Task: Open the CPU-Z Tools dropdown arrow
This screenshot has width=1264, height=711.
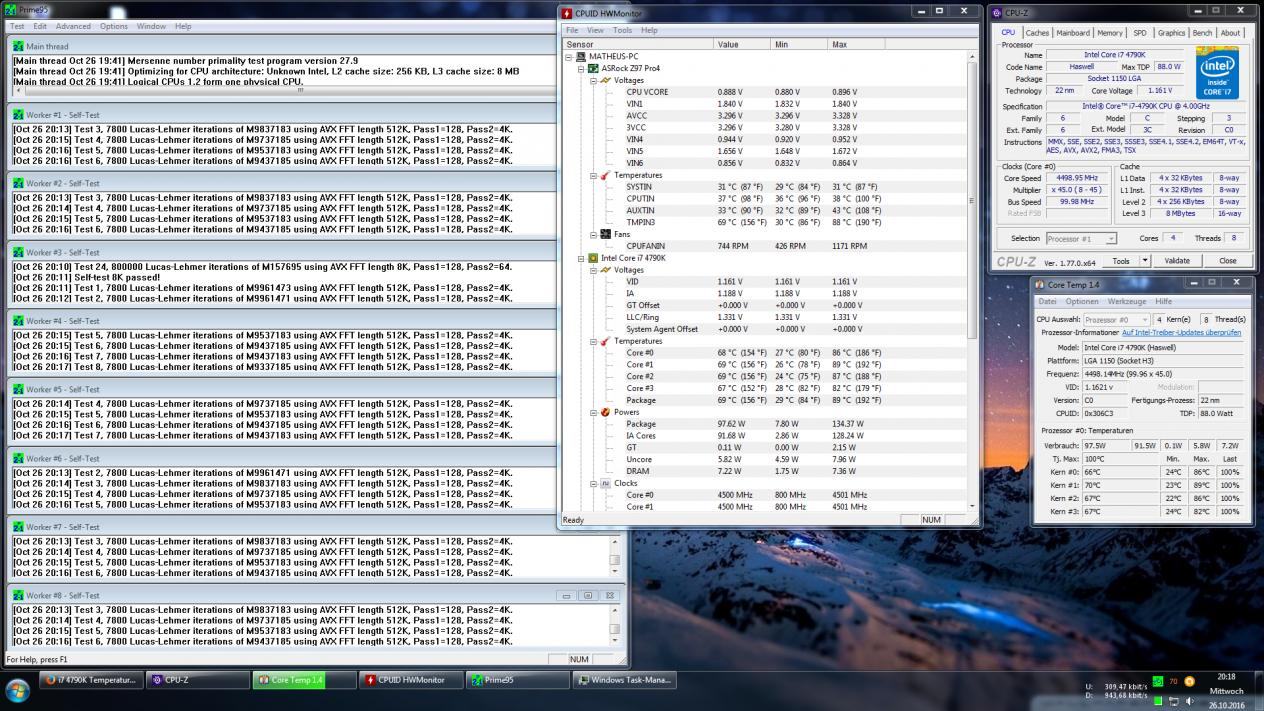Action: coord(1145,261)
